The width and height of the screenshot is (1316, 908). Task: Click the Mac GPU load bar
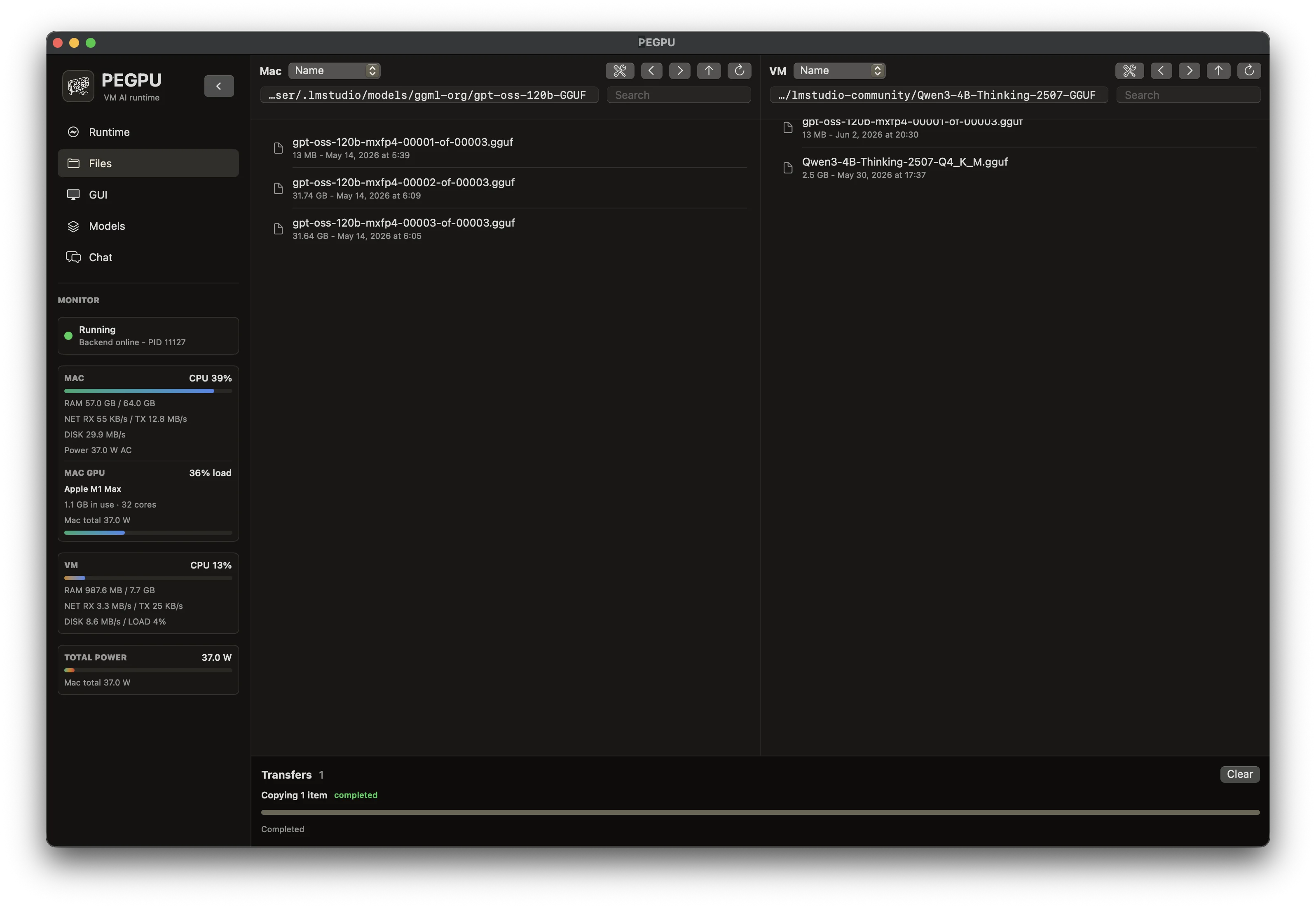(x=148, y=533)
